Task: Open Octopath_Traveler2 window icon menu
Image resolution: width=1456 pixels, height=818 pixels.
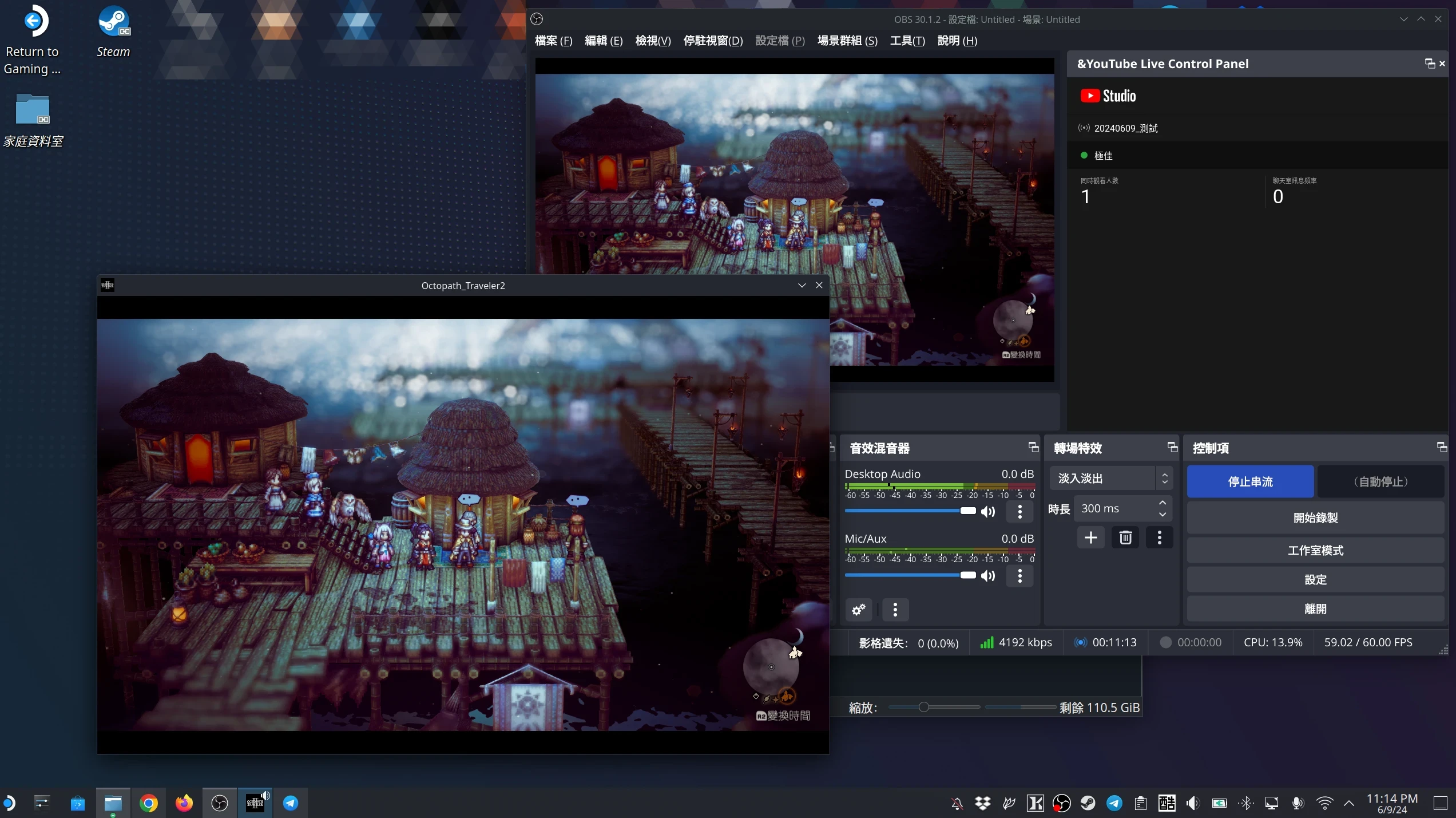Action: pyautogui.click(x=108, y=285)
